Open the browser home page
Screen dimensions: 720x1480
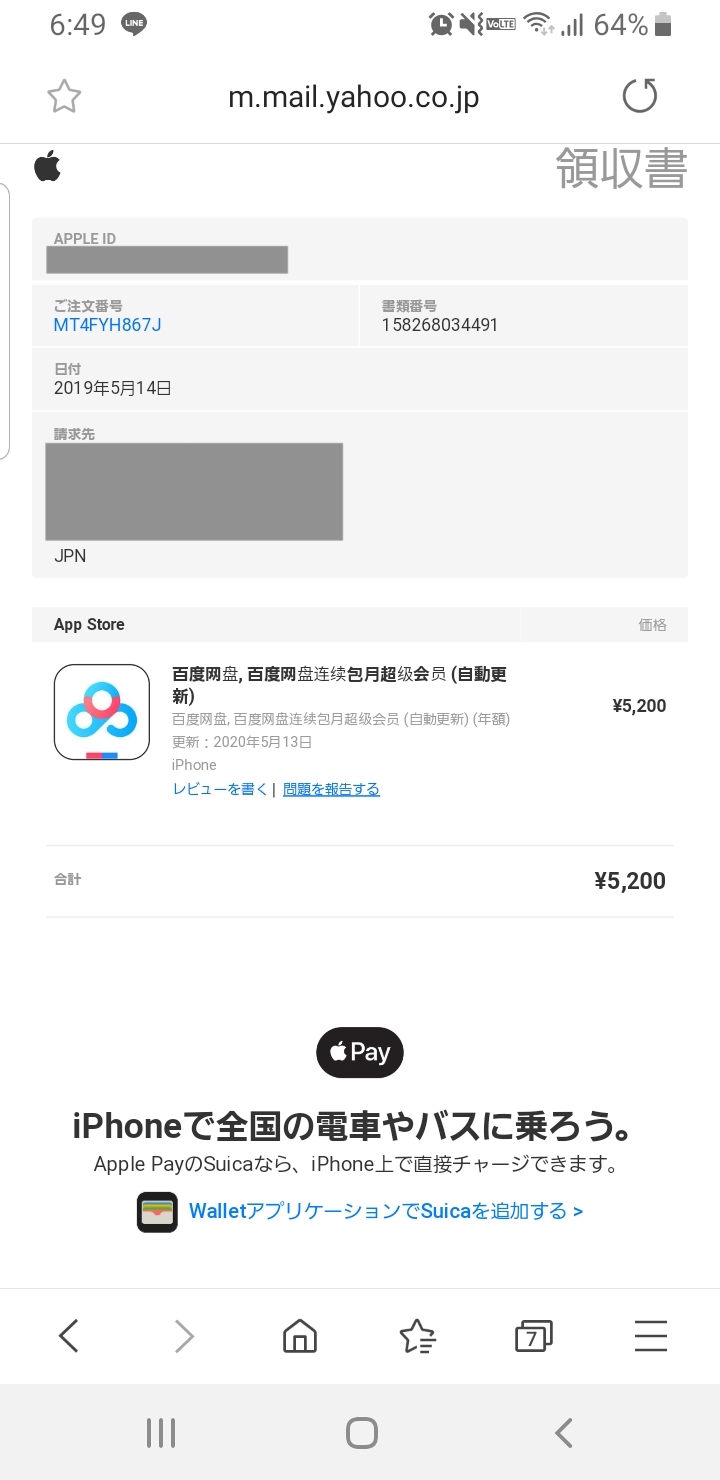[300, 1336]
